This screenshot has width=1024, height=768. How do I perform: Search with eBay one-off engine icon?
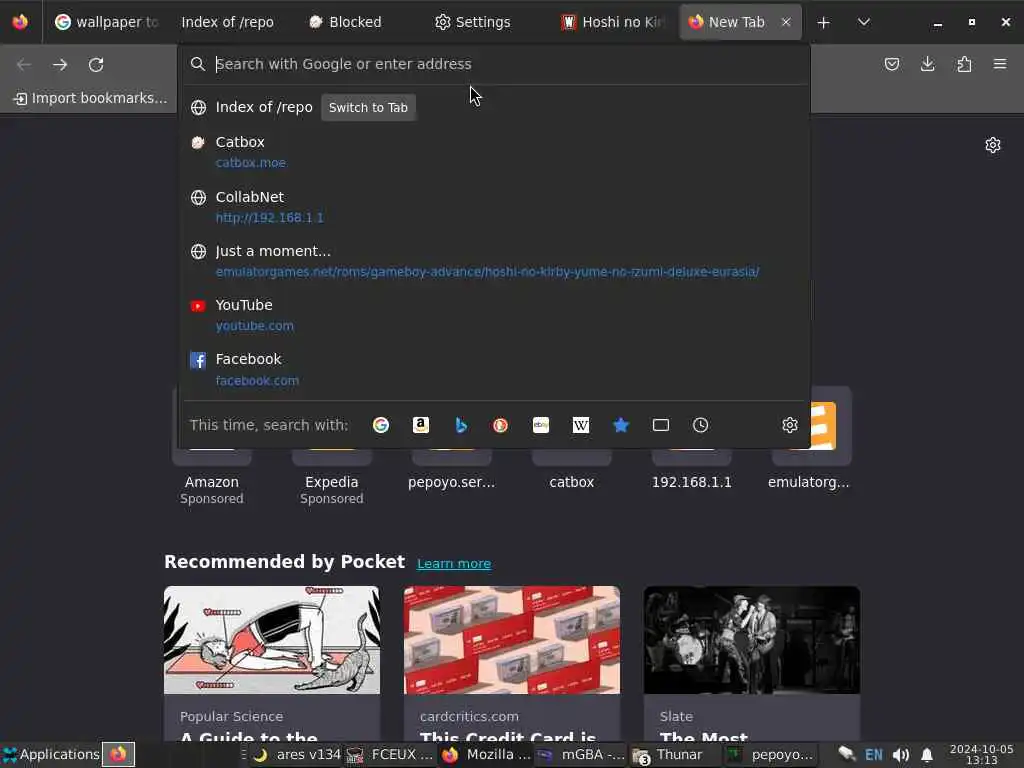541,425
